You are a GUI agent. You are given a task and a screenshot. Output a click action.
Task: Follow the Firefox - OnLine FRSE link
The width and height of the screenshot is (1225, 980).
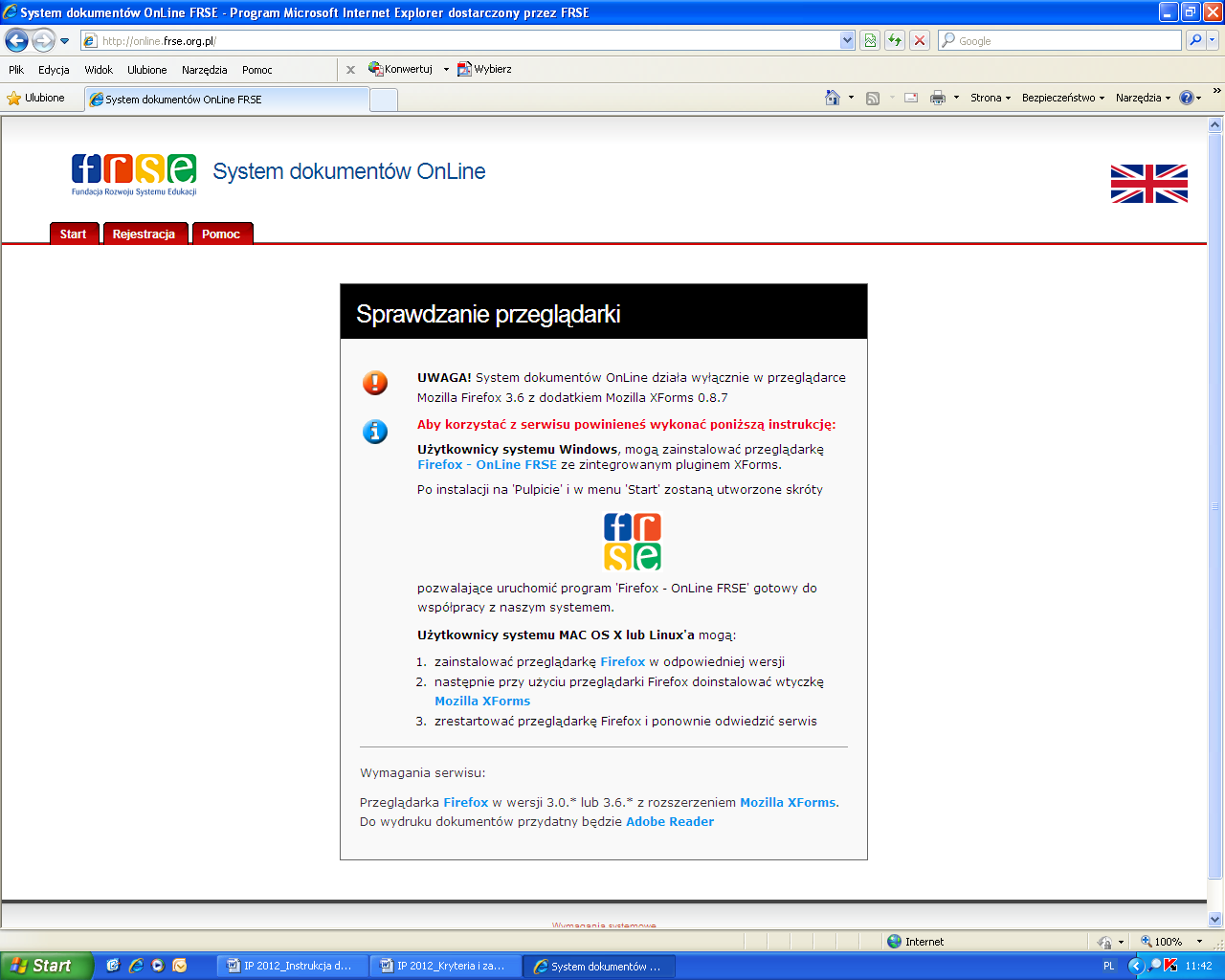487,465
